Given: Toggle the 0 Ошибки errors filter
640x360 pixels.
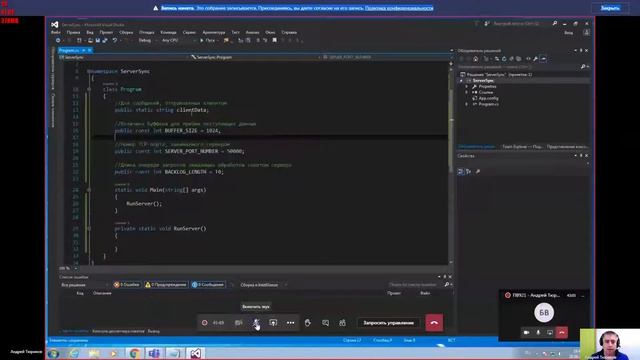Looking at the screenshot, I should tap(127, 284).
